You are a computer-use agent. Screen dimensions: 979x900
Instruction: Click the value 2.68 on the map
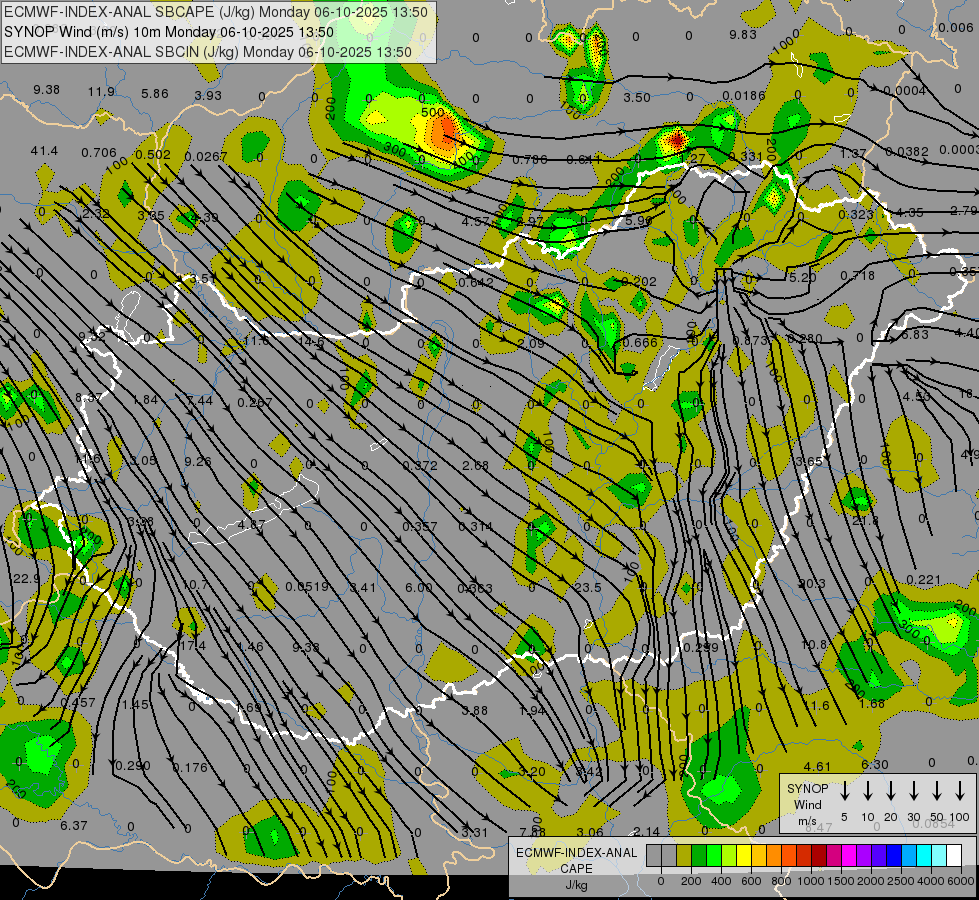[475, 465]
